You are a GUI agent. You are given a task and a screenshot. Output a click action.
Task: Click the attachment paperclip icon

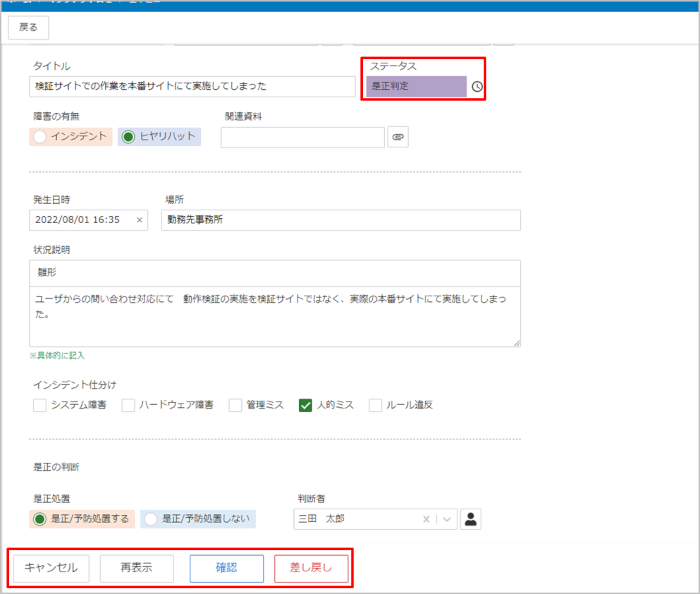(398, 137)
